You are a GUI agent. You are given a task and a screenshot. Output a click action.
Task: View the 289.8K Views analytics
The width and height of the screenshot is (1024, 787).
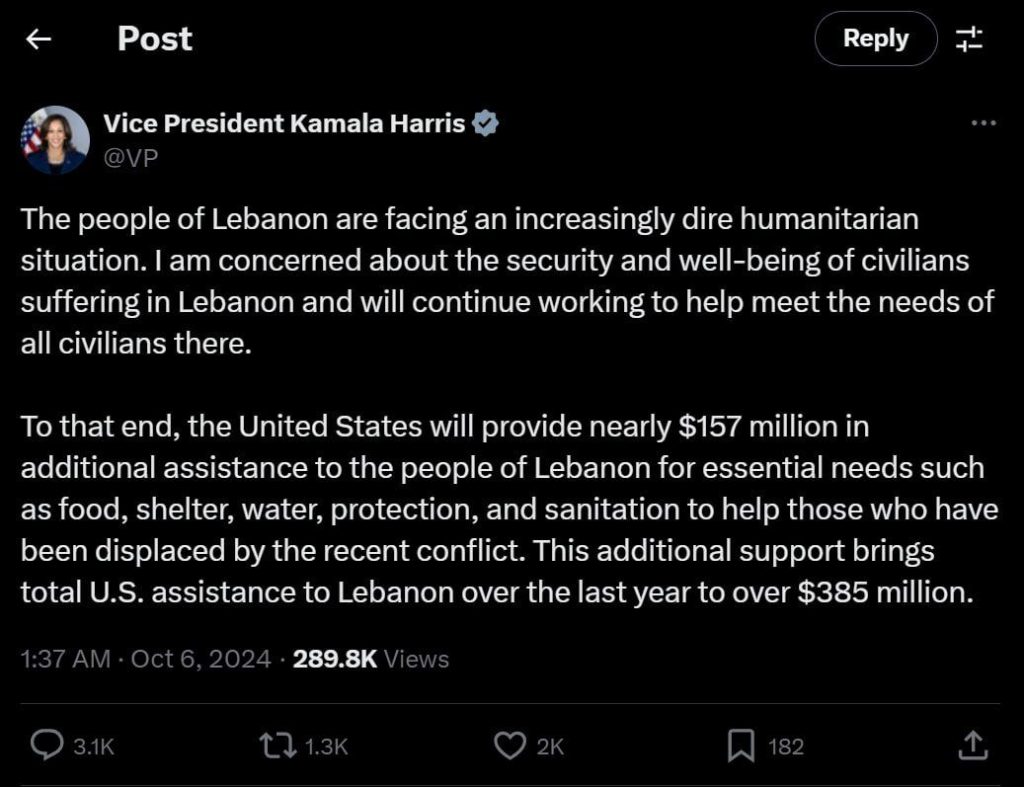[x=371, y=659]
